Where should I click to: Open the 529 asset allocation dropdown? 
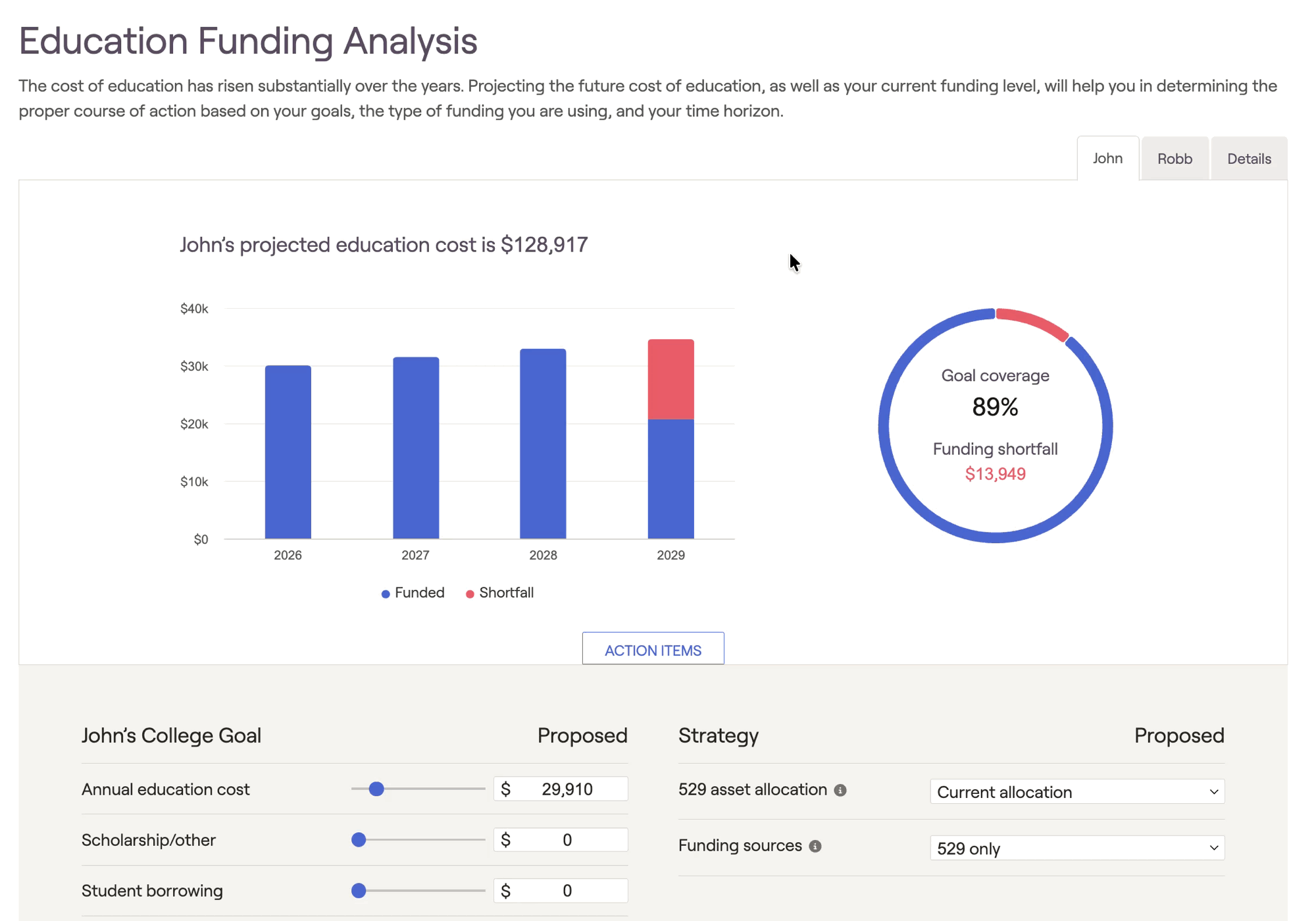(1076, 791)
